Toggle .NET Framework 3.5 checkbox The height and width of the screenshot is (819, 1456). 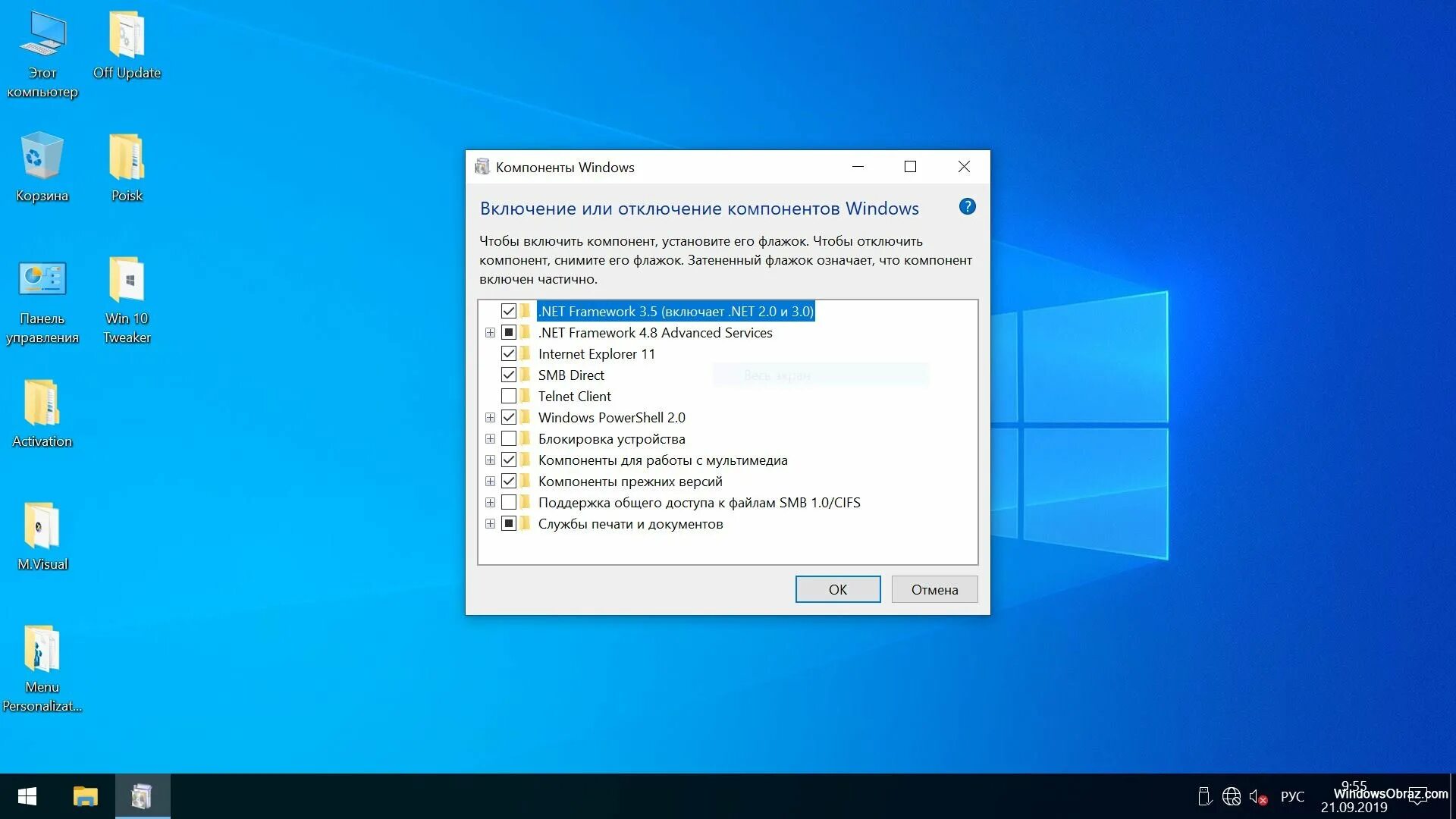[509, 311]
